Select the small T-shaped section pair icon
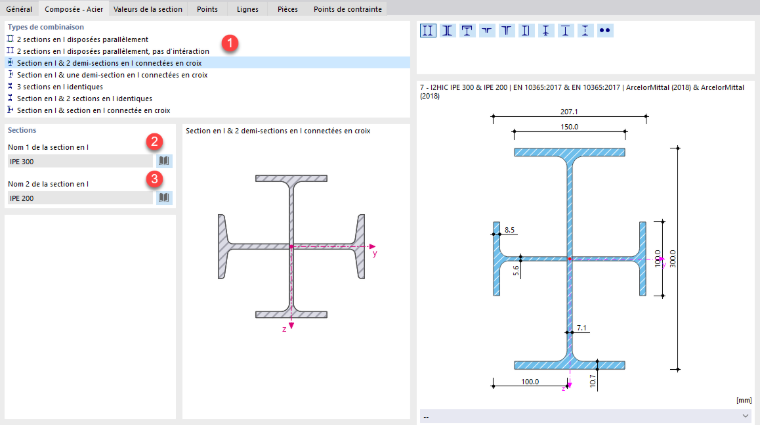Viewport: 760px width, 425px height. click(487, 31)
